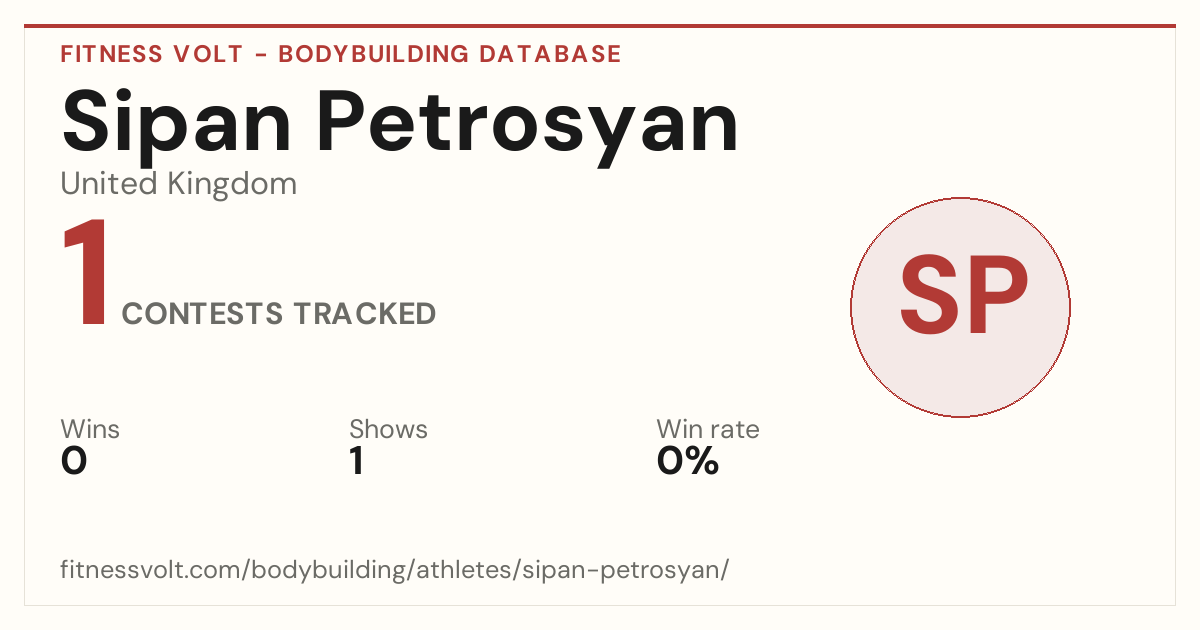Click the letter P in the avatar

tap(997, 297)
